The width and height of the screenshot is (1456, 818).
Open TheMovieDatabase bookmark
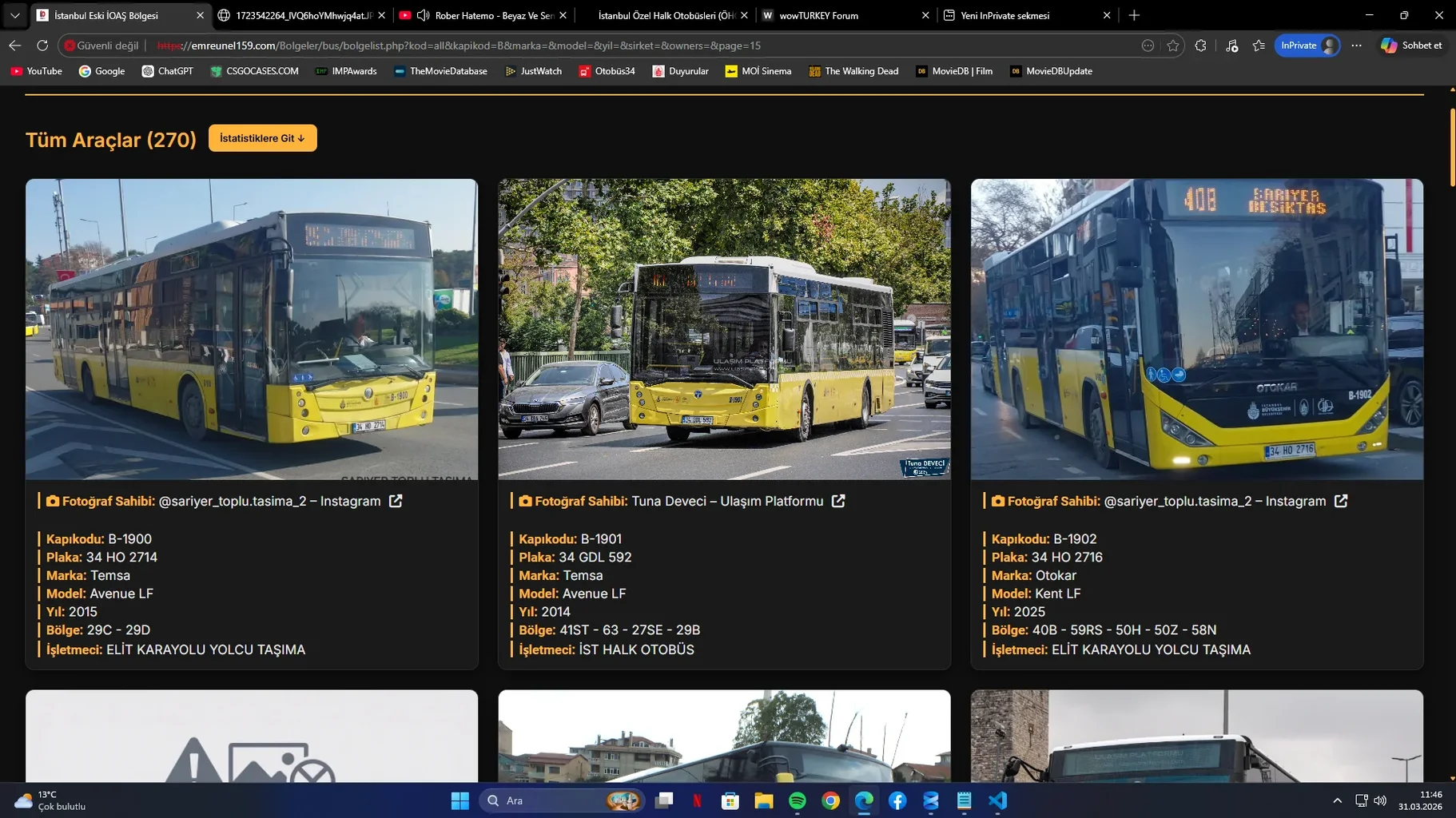coord(440,71)
